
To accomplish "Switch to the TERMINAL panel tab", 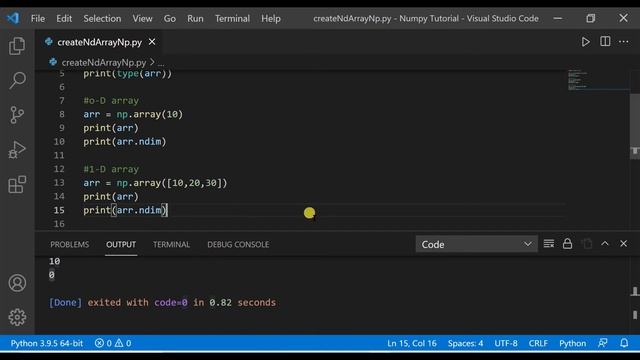I will [171, 244].
